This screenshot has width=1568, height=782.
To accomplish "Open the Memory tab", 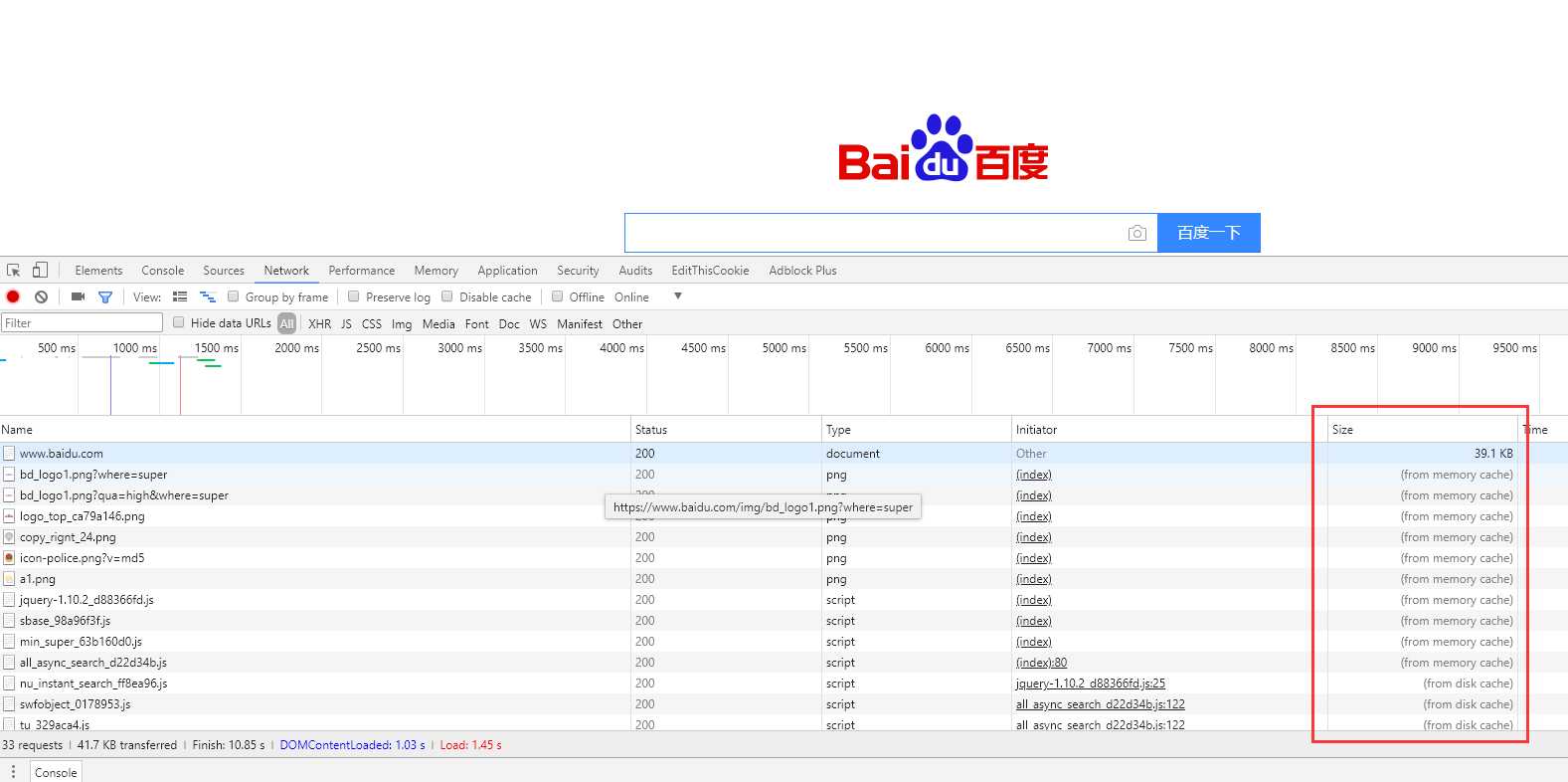I will click(x=436, y=271).
